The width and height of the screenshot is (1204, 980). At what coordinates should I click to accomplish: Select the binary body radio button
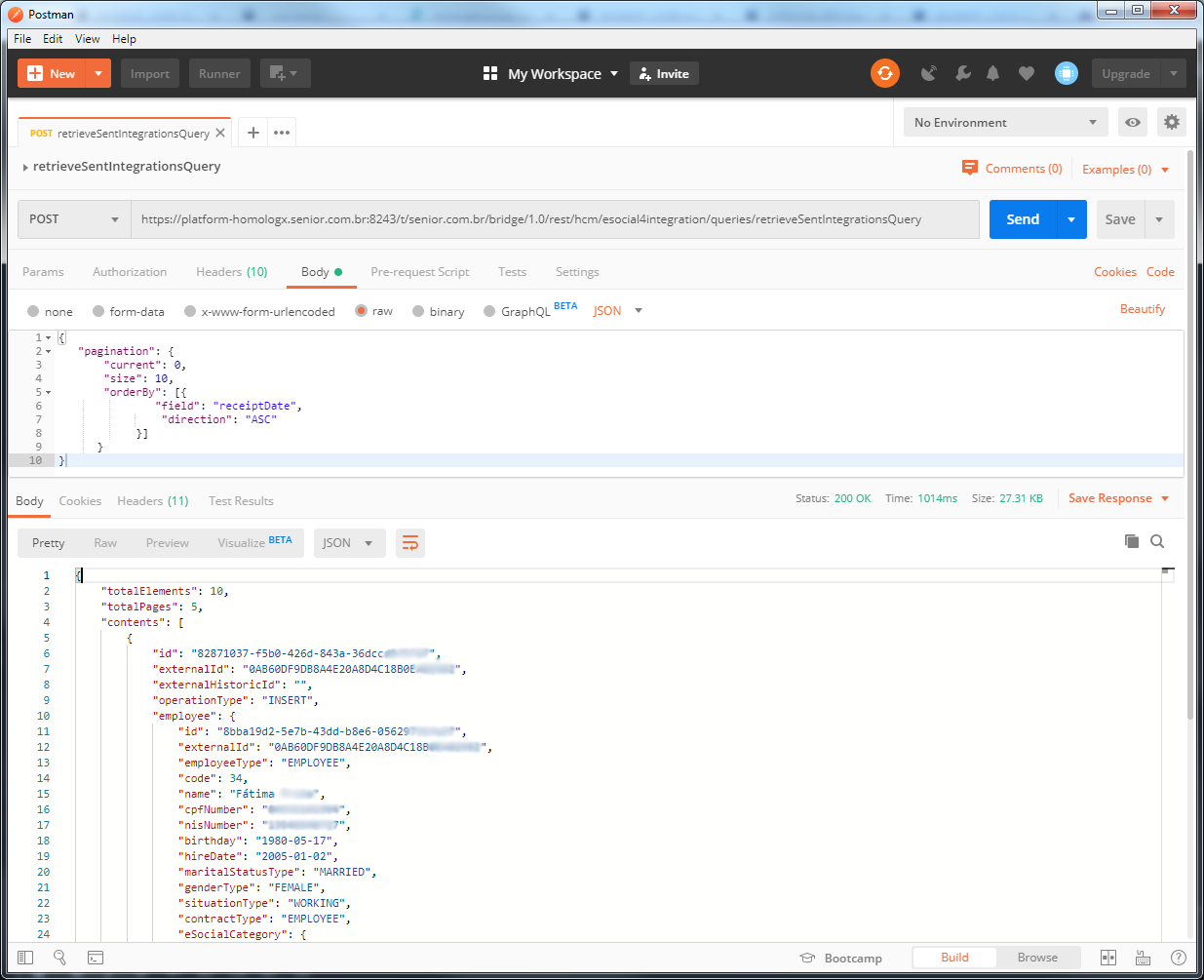coord(418,311)
